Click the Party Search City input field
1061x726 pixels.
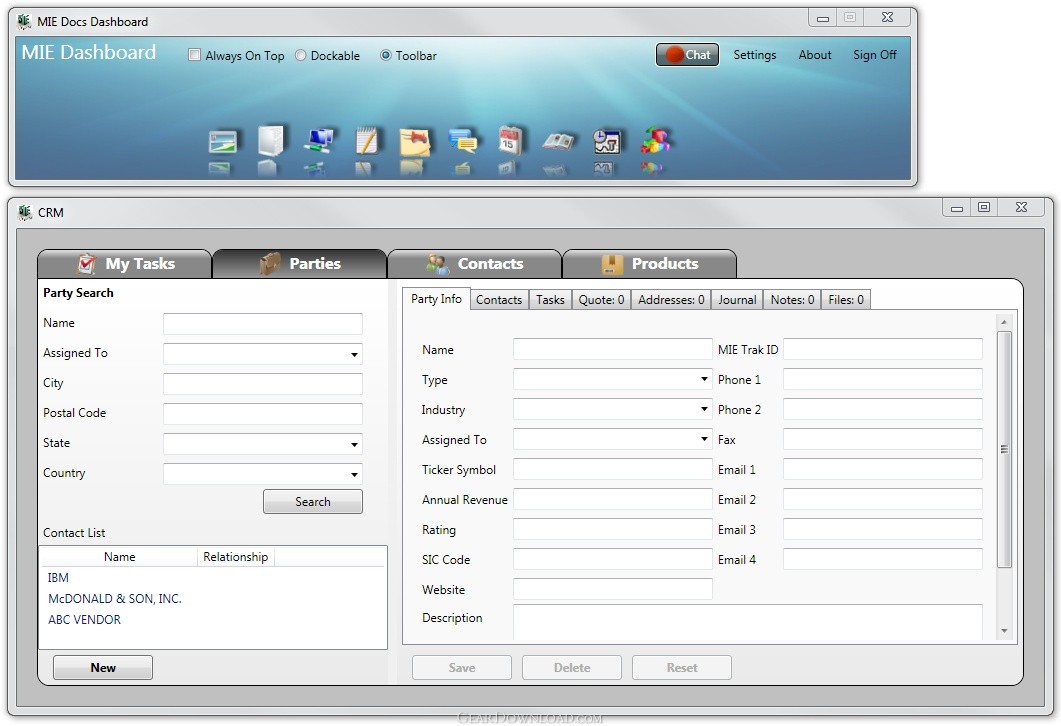(263, 384)
